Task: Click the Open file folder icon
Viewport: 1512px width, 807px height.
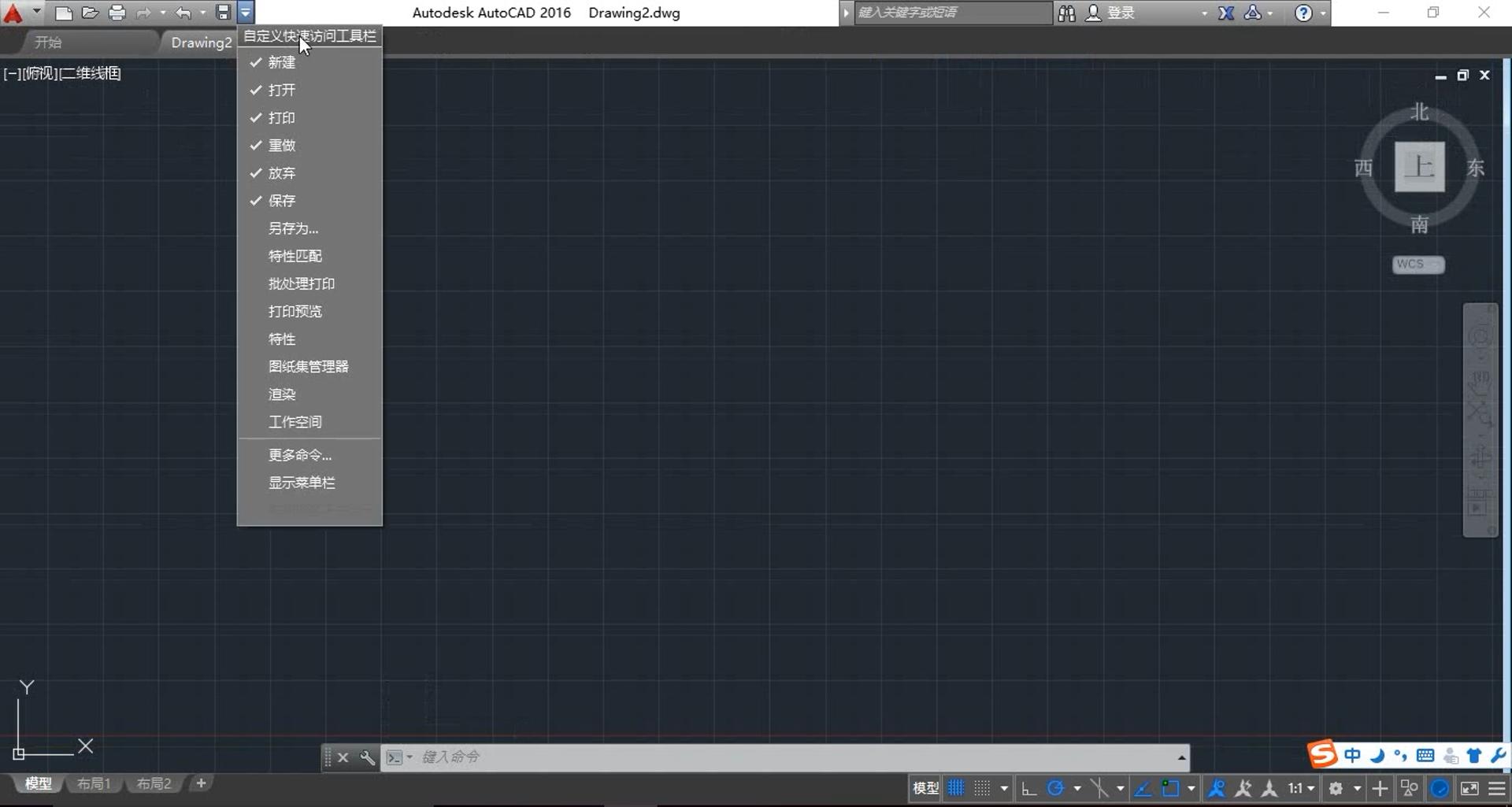Action: pyautogui.click(x=90, y=13)
